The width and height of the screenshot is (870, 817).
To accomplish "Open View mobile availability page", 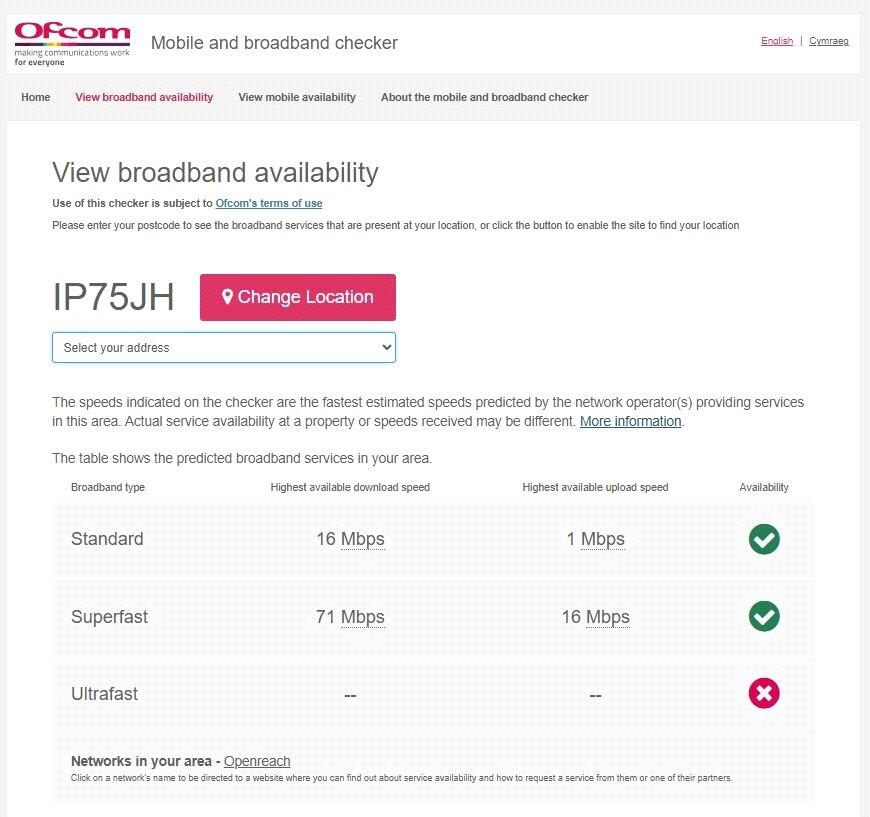I will [297, 98].
